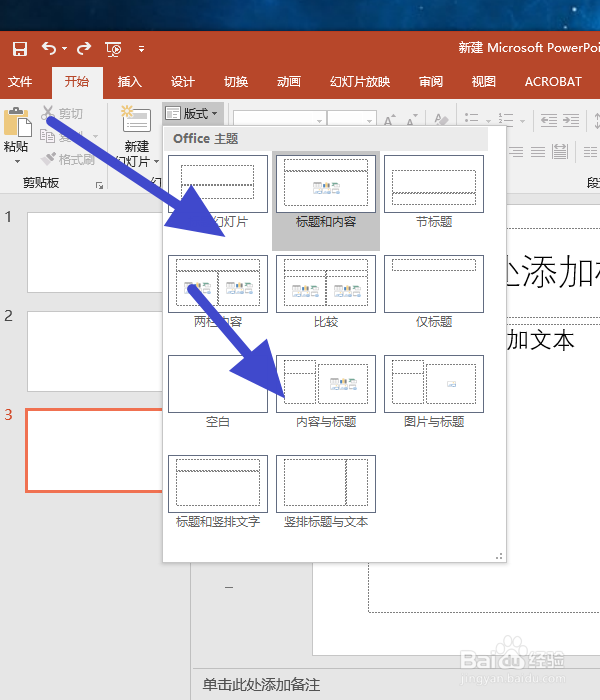Click the 新建幻灯片 new slide icon
This screenshot has height=700, width=600.
(136, 118)
